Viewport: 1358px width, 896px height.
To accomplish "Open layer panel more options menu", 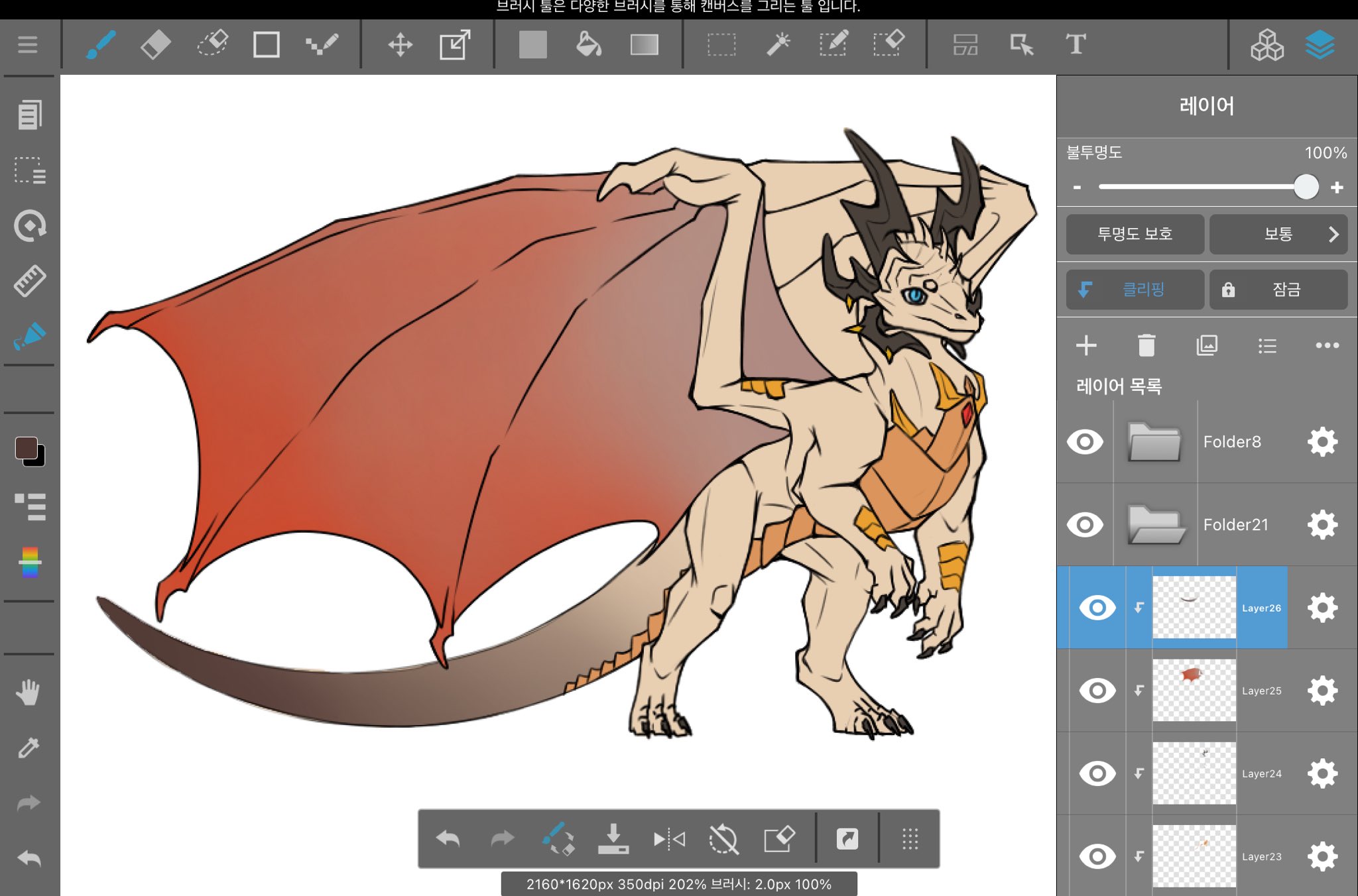I will click(1327, 345).
